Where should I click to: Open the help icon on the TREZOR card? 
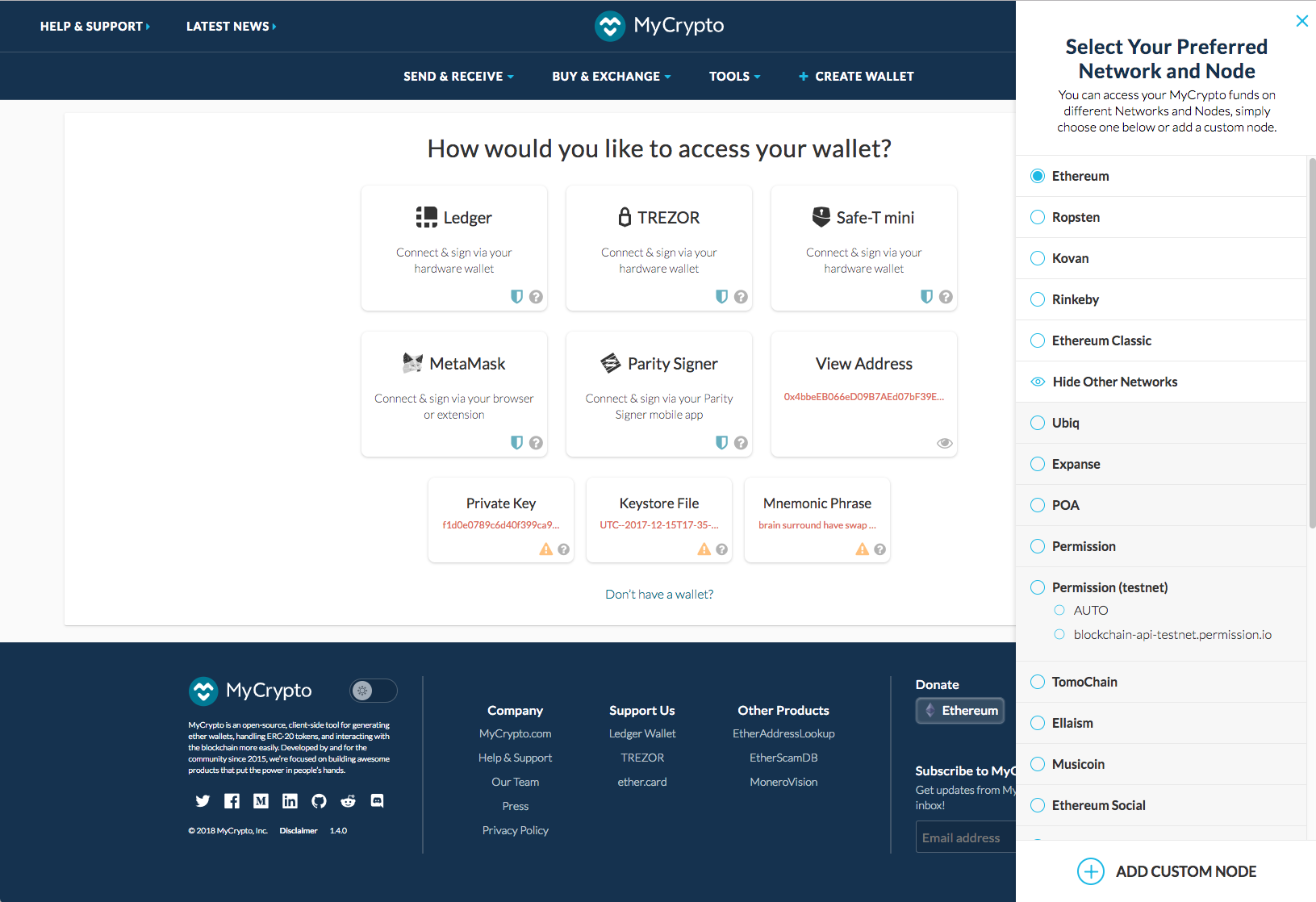(x=741, y=297)
